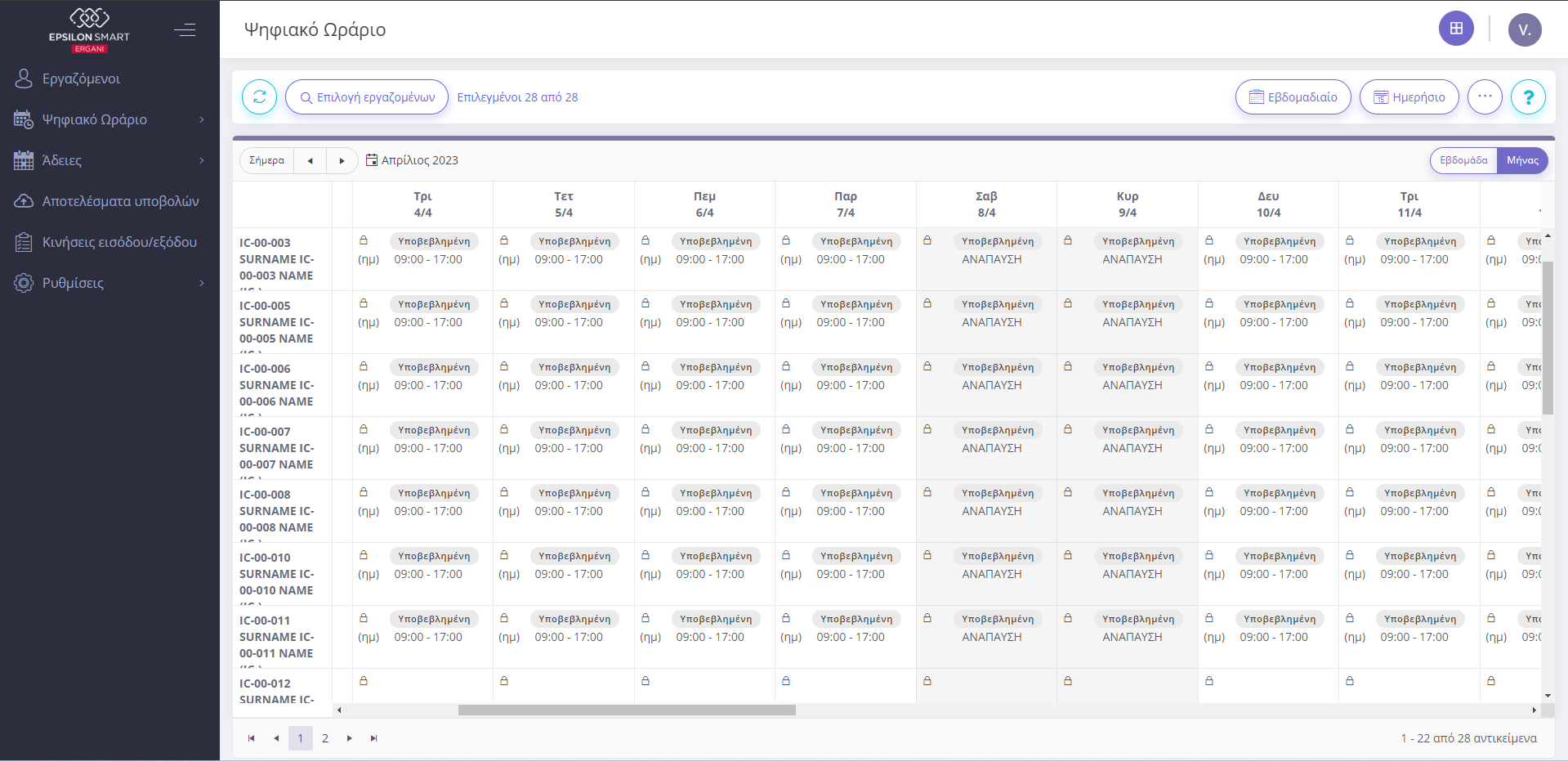Open the more options ellipsis button
Image resolution: width=1568 pixels, height=762 pixels.
click(1484, 97)
